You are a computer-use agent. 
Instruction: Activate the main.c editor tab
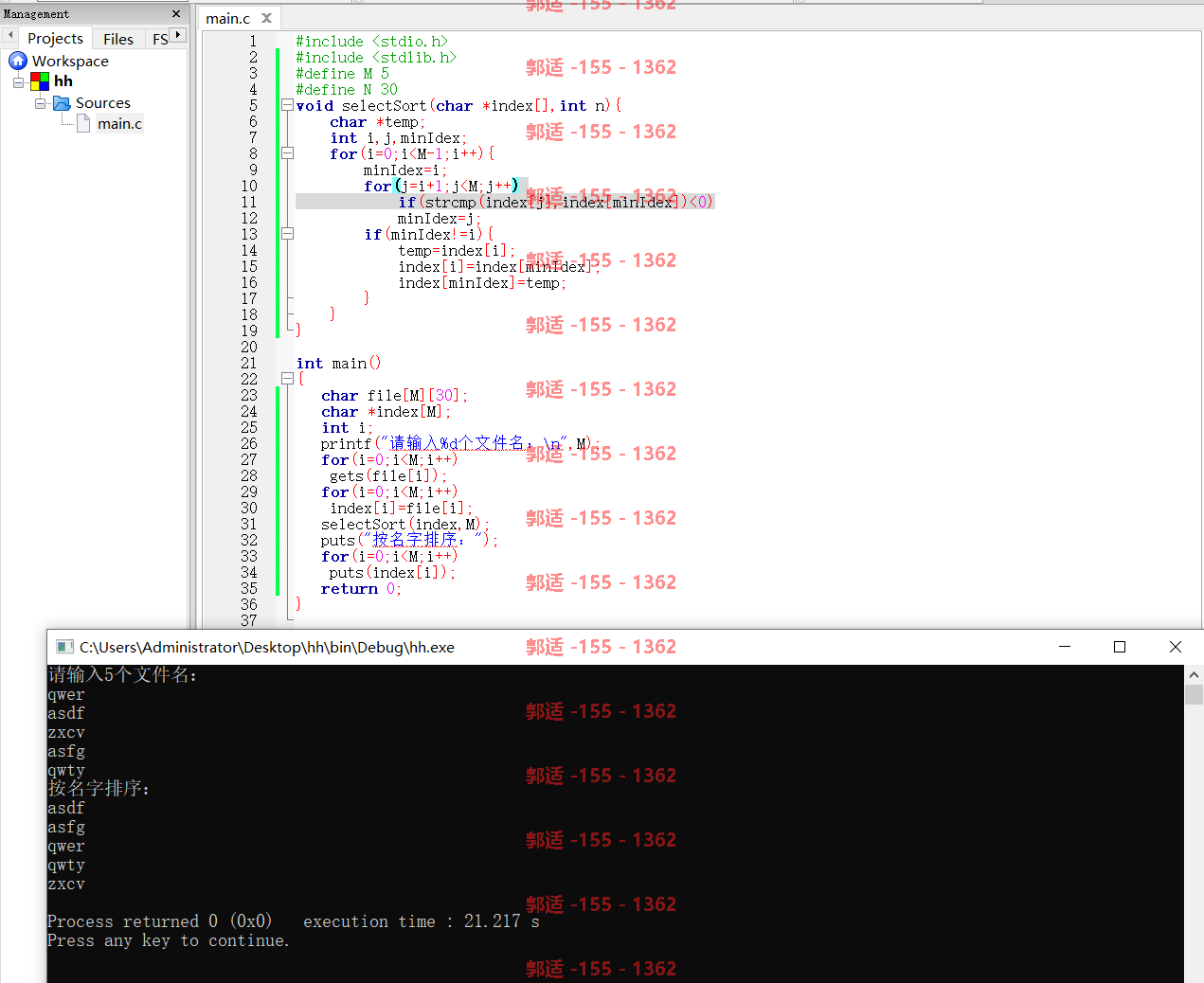(228, 18)
